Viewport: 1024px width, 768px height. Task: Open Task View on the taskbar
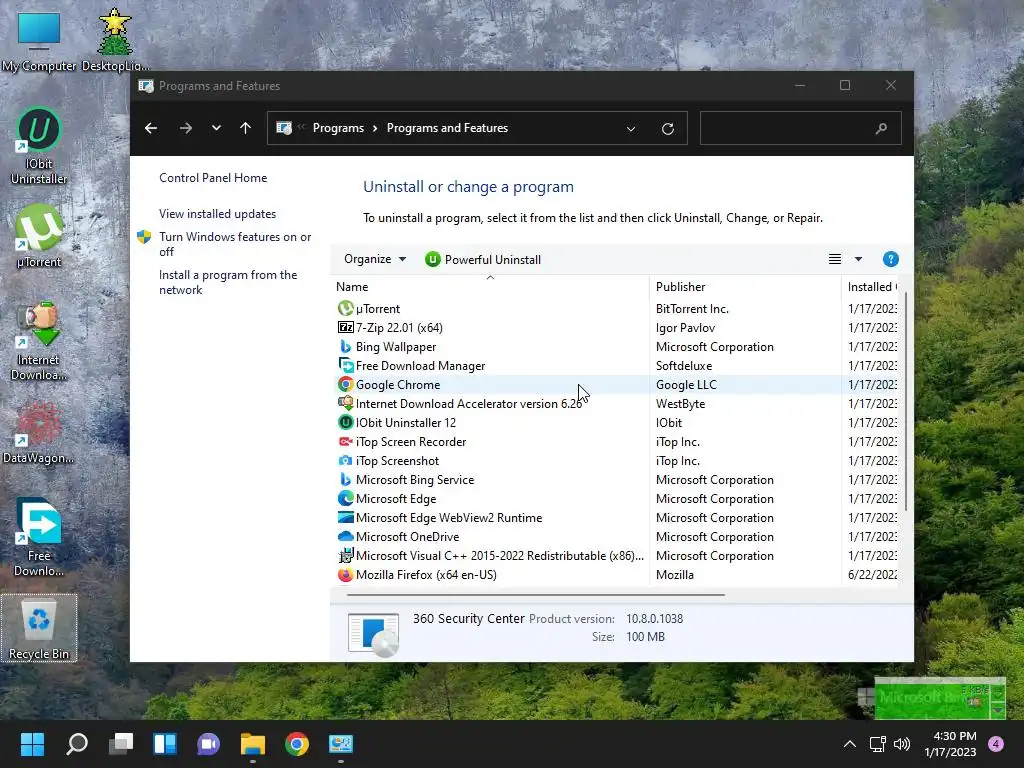tap(121, 744)
